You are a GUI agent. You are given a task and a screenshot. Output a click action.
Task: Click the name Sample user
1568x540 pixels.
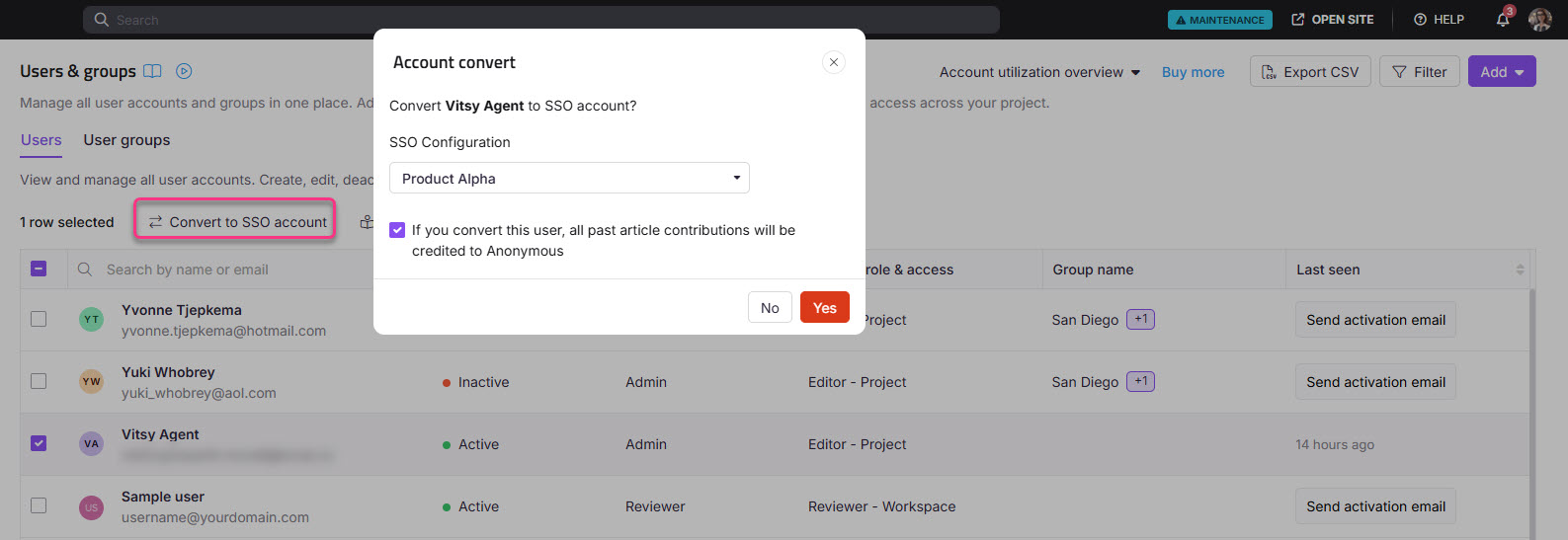click(163, 497)
